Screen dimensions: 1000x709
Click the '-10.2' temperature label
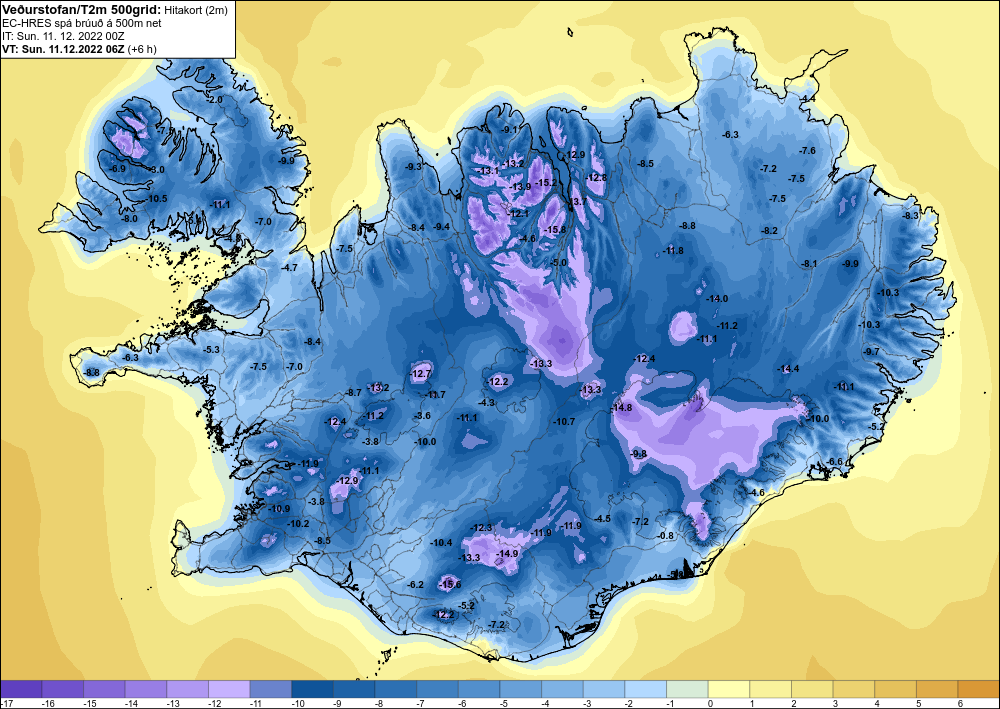[x=298, y=523]
